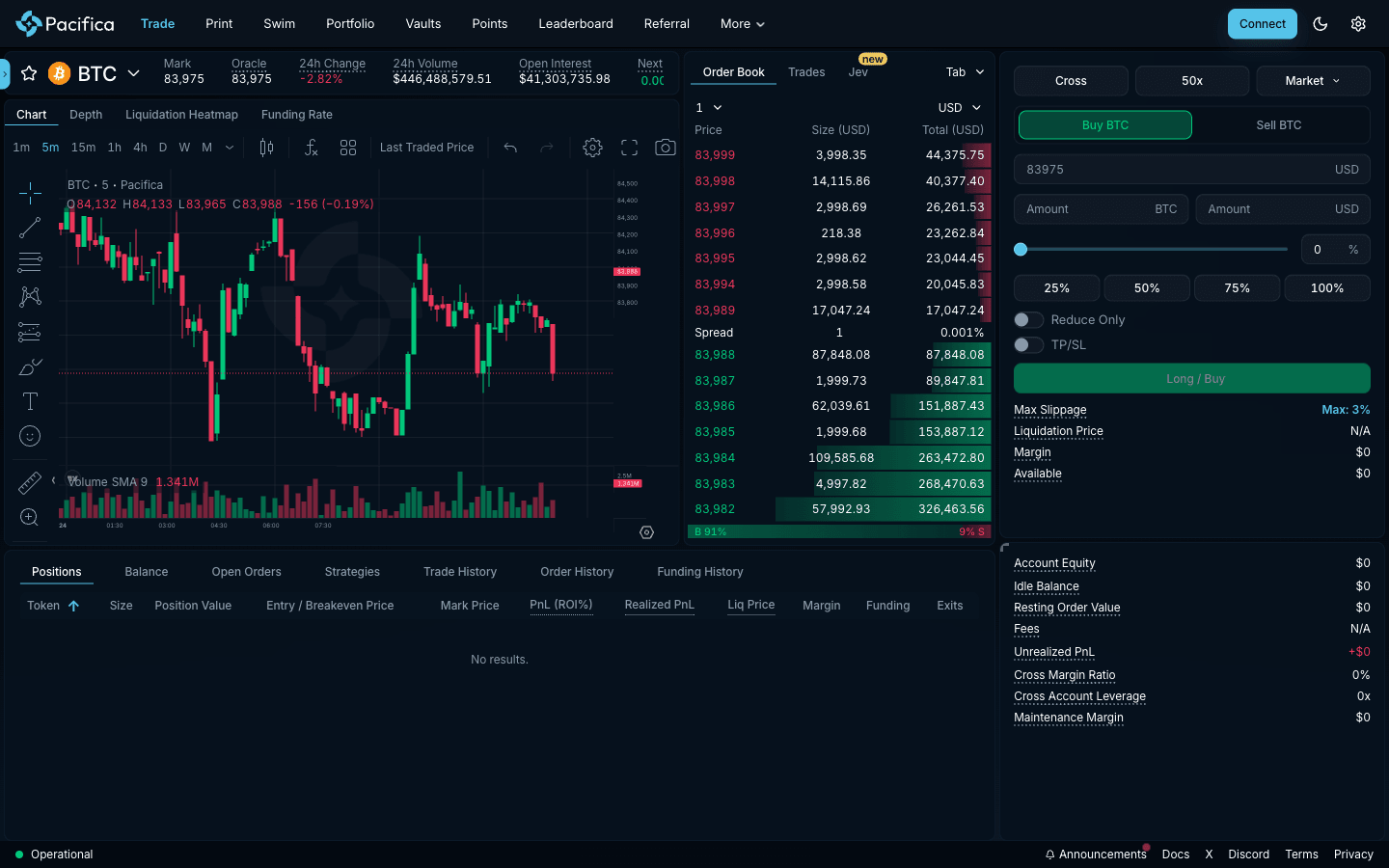This screenshot has height=868, width=1389.
Task: Click the BTC Amount input field
Action: click(x=1101, y=209)
